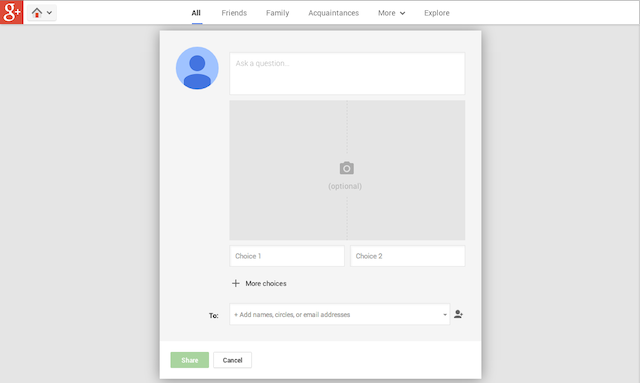Image resolution: width=640 pixels, height=383 pixels.
Task: Click the Choice 1 input field
Action: pyautogui.click(x=287, y=256)
